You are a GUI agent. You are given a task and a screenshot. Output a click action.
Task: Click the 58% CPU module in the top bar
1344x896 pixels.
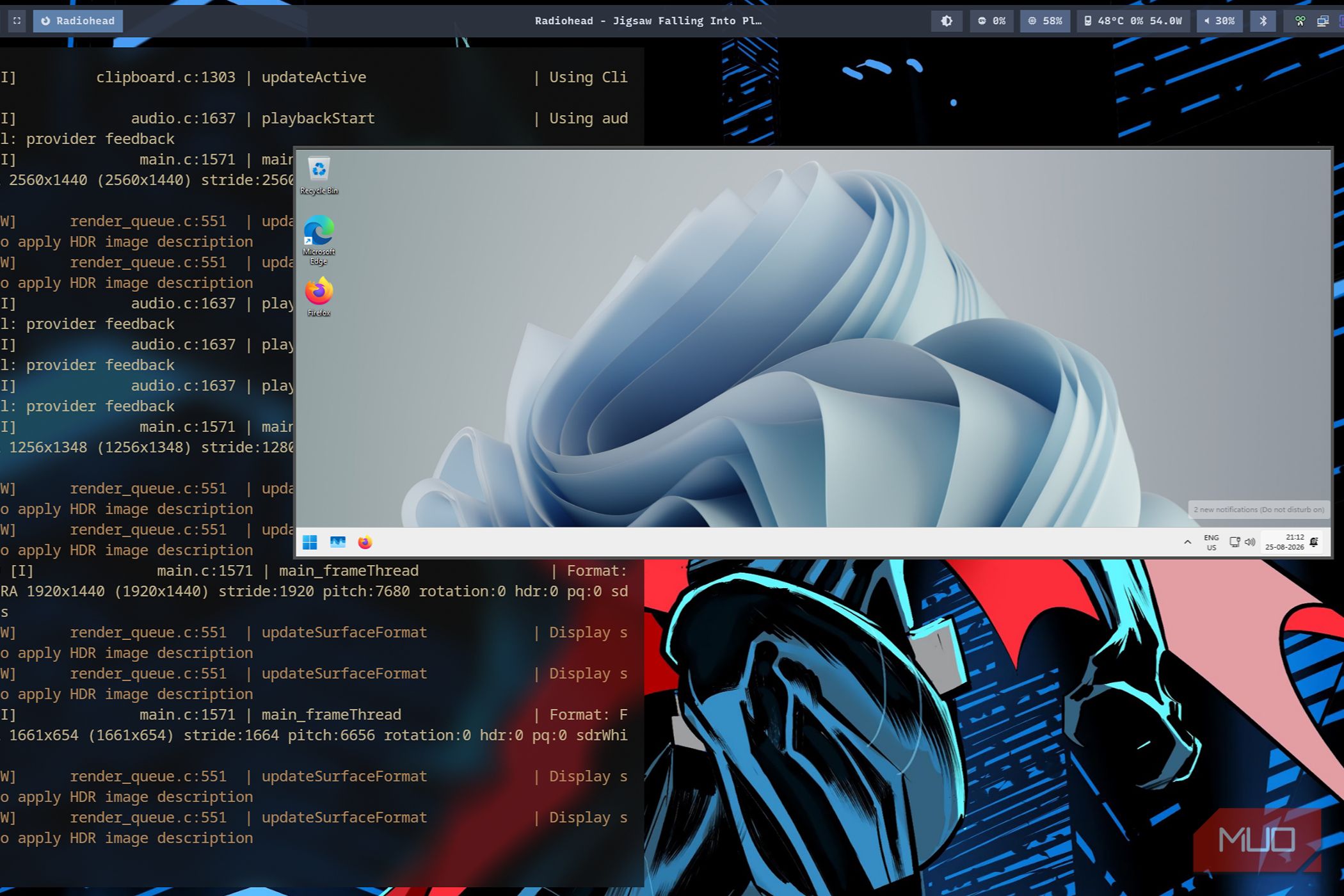click(x=1044, y=20)
